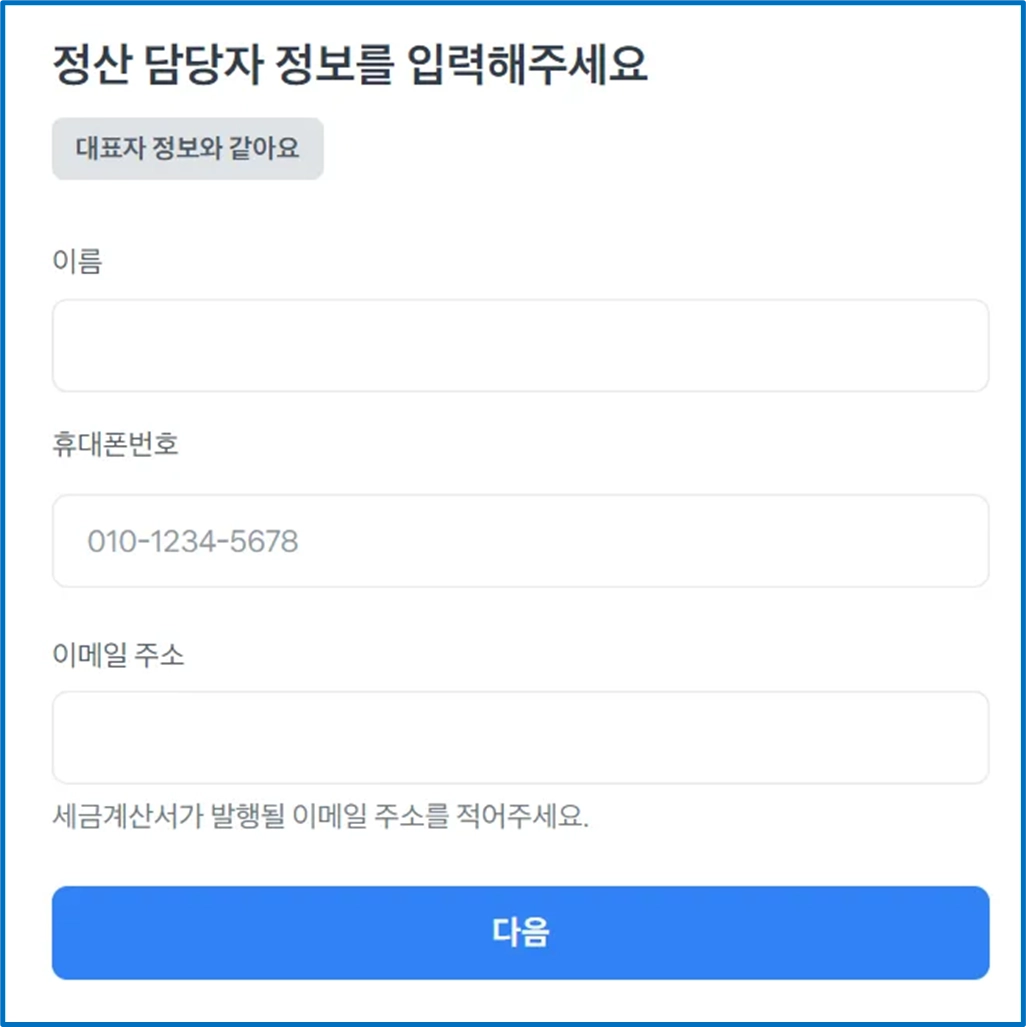
Task: Focus the 이메일 주소 input field
Action: point(520,738)
